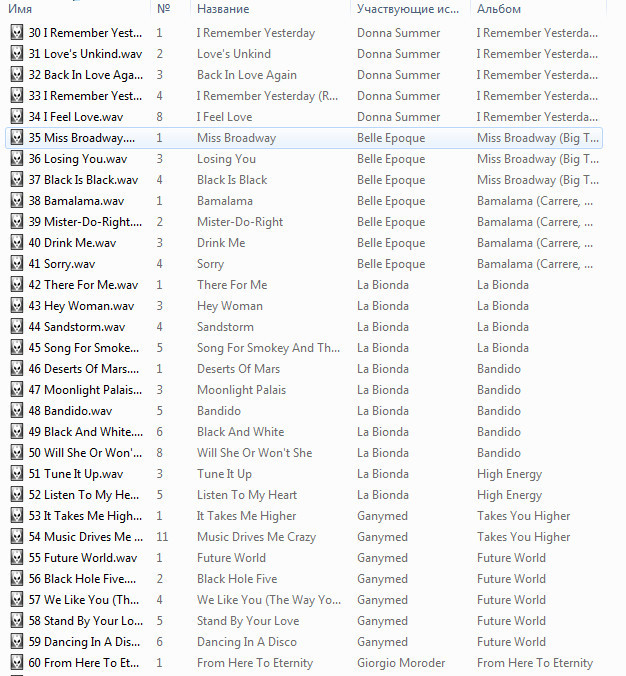
Task: Click file icon of 37 Black Is Black.wav
Action: [17, 180]
